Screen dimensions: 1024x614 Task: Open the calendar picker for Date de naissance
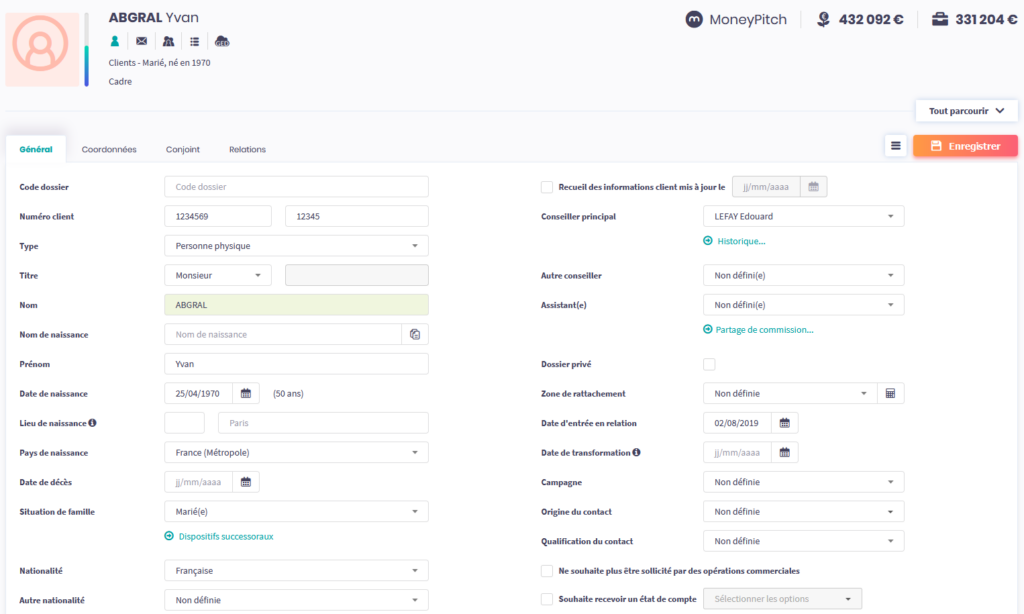pos(246,393)
